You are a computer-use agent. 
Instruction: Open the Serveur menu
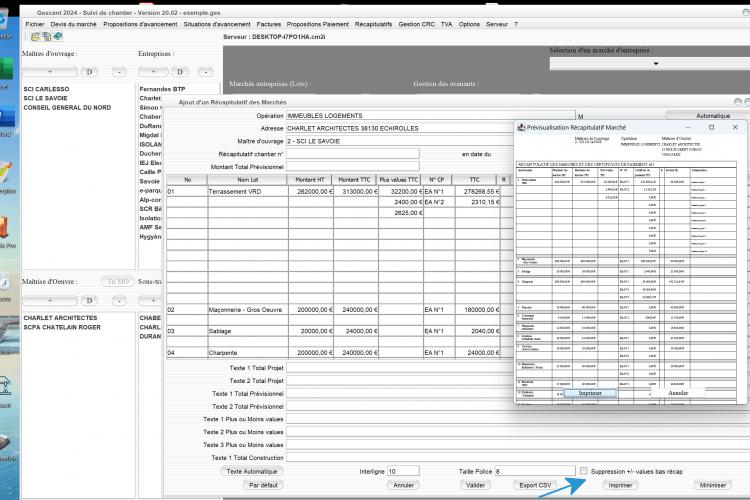tap(496, 24)
